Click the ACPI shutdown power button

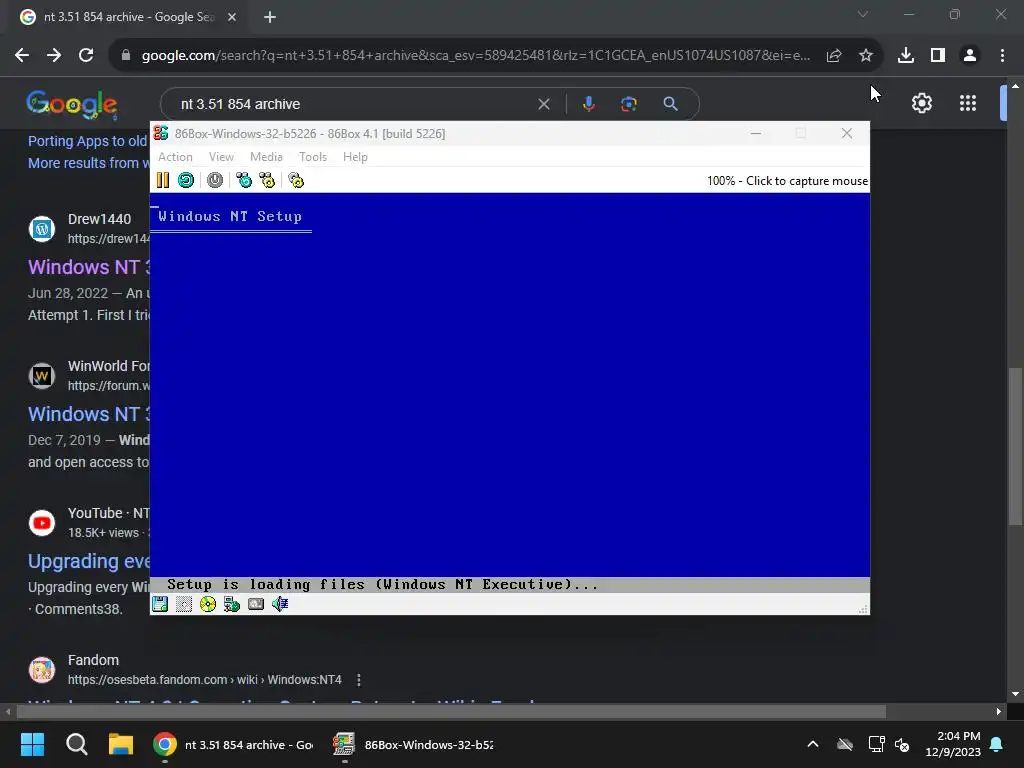215,180
